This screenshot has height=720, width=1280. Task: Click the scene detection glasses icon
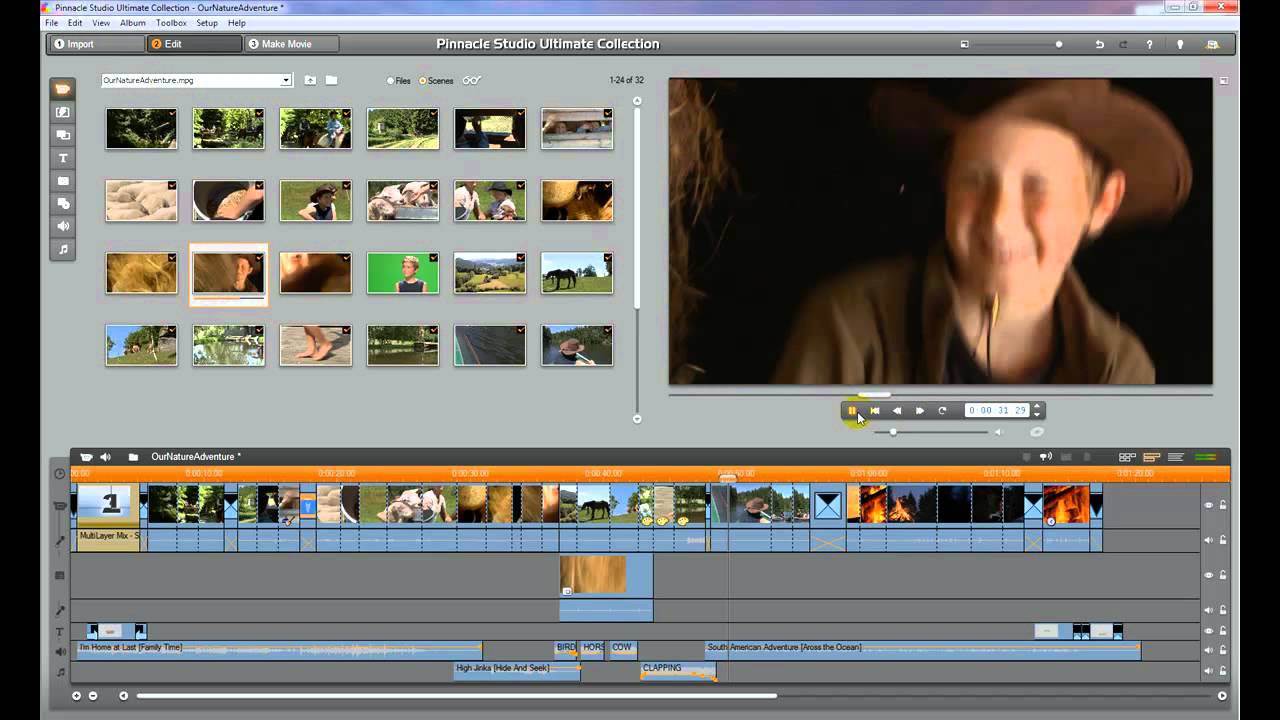pos(472,80)
